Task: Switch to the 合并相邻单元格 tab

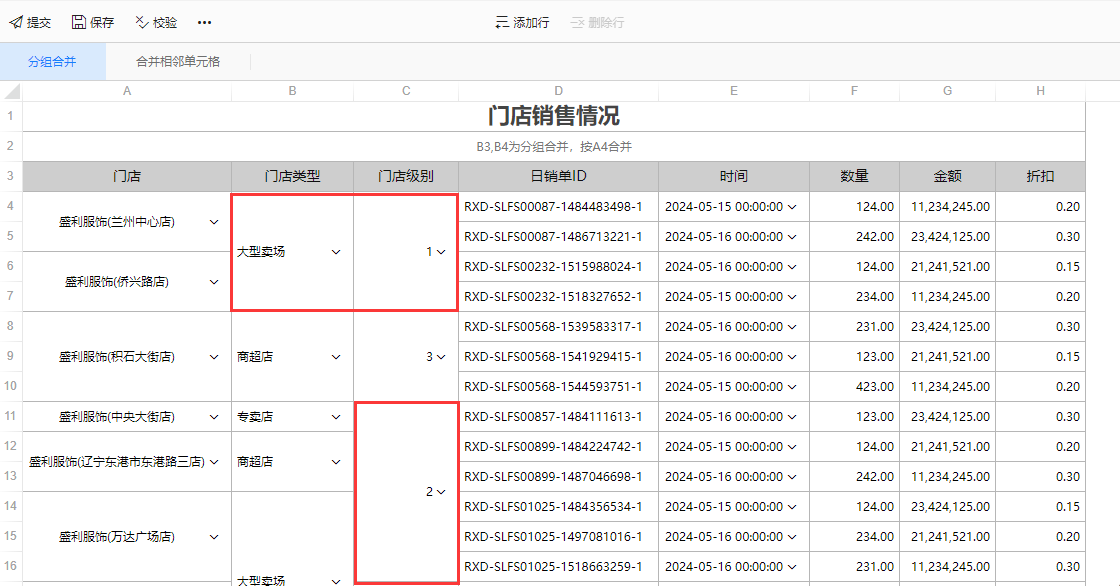Action: coord(178,61)
